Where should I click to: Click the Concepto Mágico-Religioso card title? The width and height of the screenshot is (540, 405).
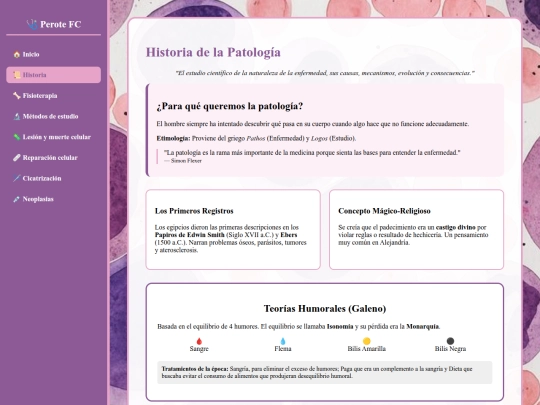point(384,211)
